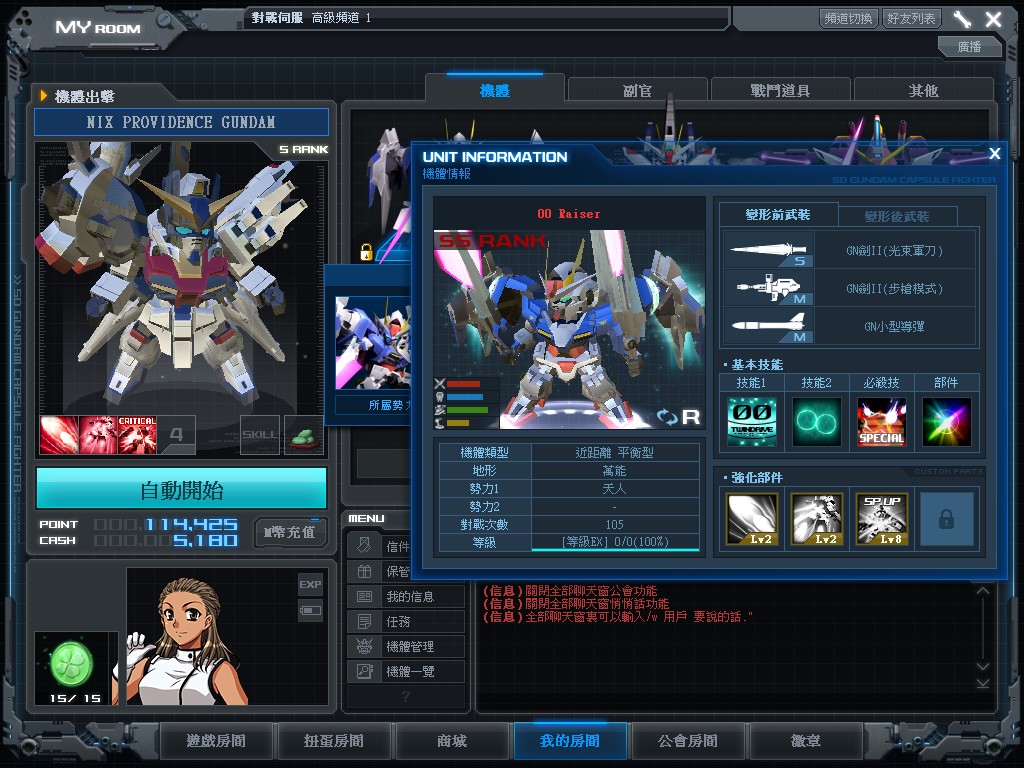The height and width of the screenshot is (768, 1024).
Task: Click the 技能1 00 Twin Drive skill icon
Action: click(x=752, y=422)
